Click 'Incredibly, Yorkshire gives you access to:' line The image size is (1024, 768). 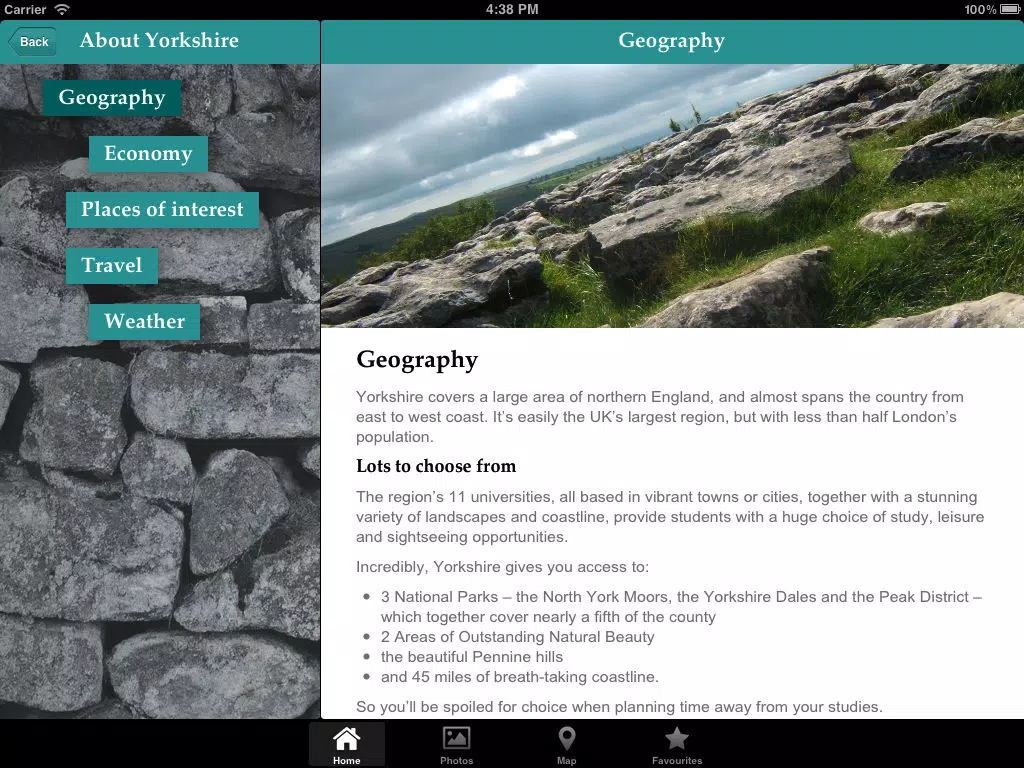[x=502, y=567]
